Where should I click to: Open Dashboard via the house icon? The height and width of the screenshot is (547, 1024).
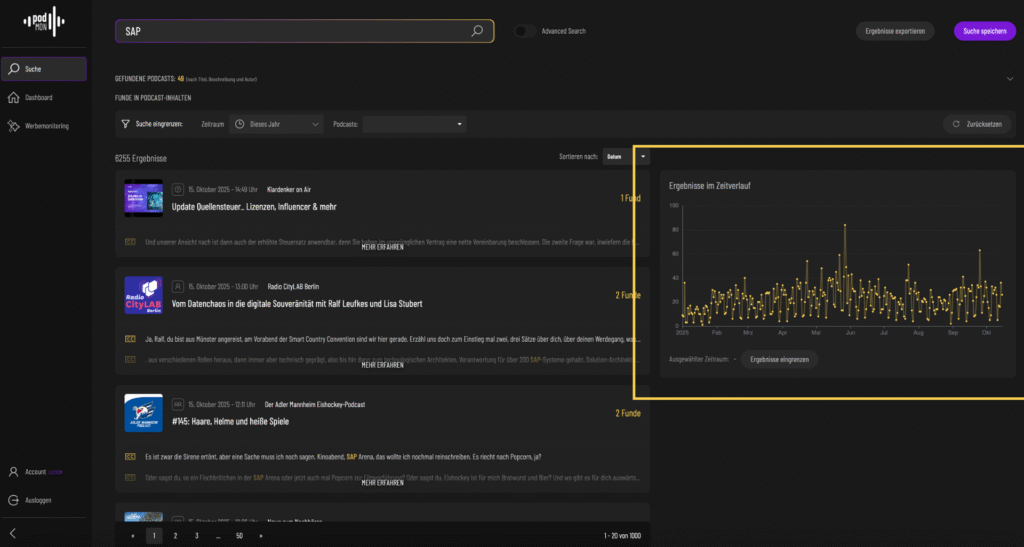(13, 97)
